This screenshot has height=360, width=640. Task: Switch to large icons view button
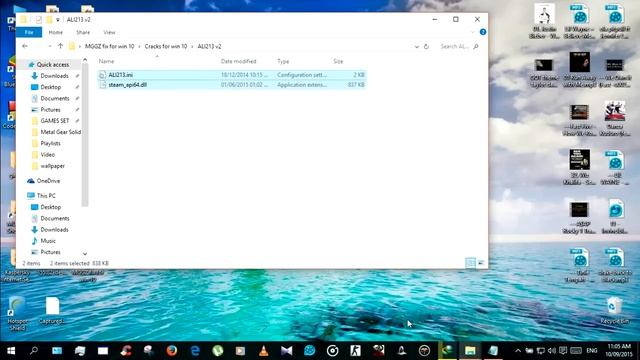(x=481, y=263)
